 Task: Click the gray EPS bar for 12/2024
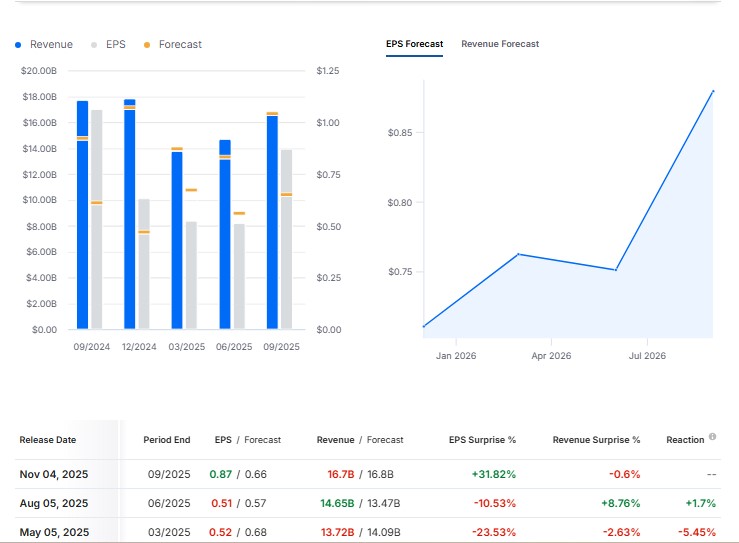pos(144,270)
